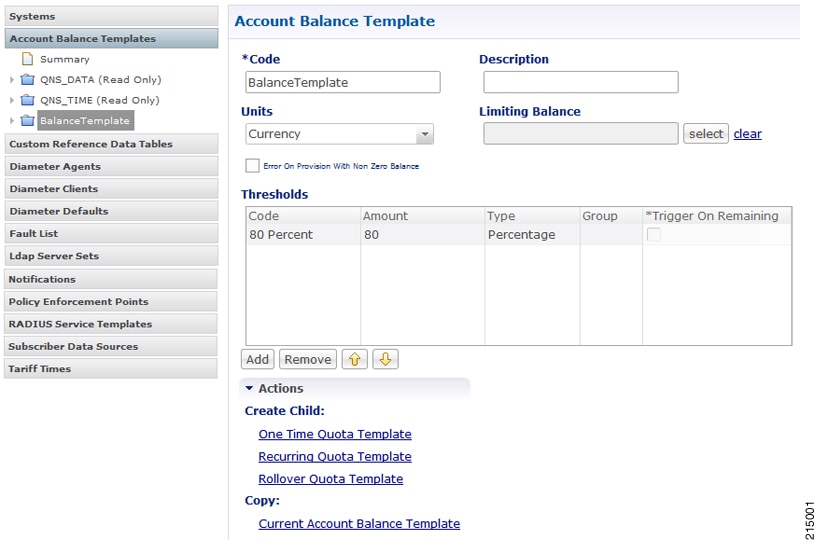This screenshot has width=814, height=540.
Task: Select the Summary tree item
Action: click(x=65, y=59)
